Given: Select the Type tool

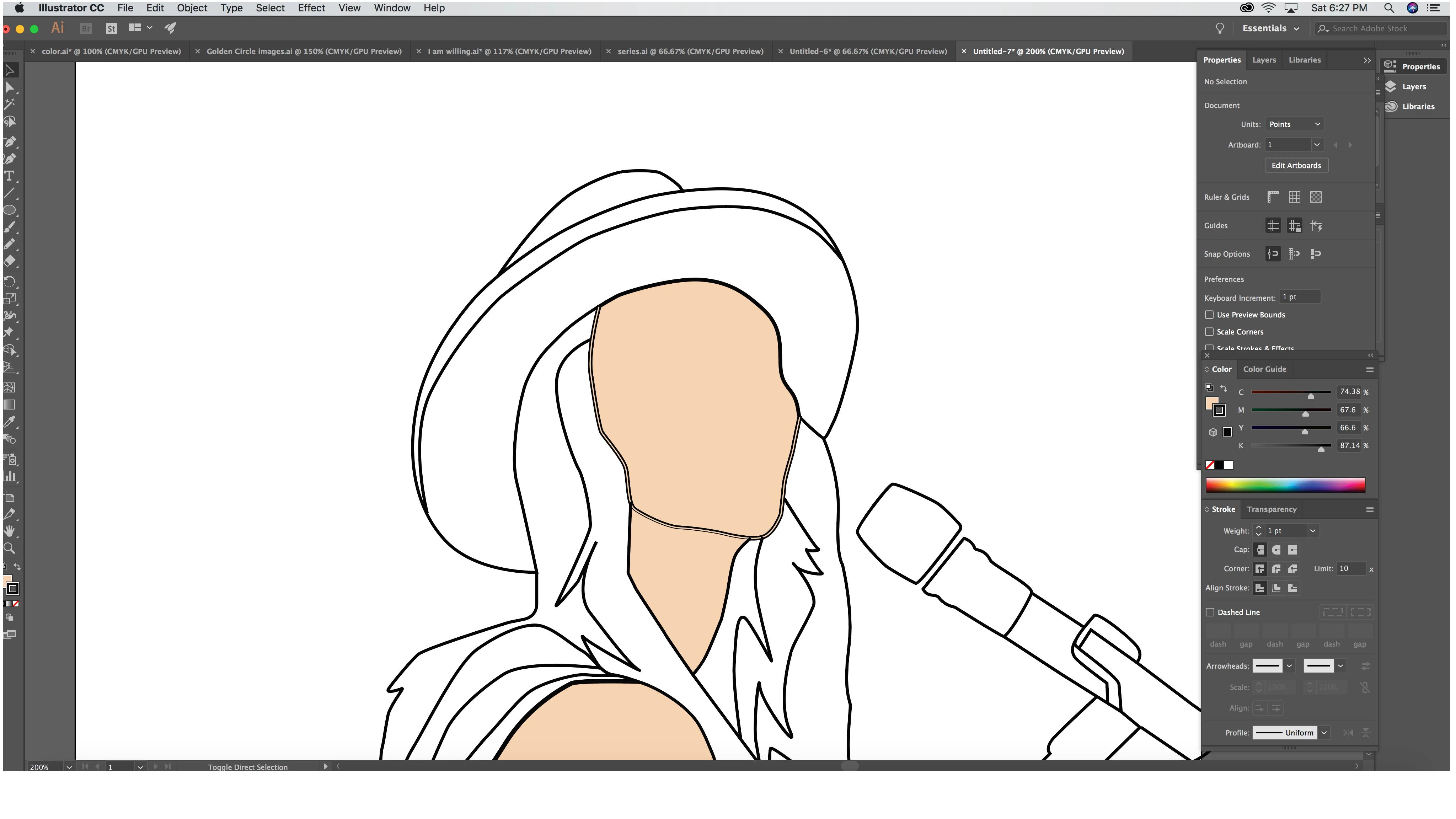Looking at the screenshot, I should 10,176.
